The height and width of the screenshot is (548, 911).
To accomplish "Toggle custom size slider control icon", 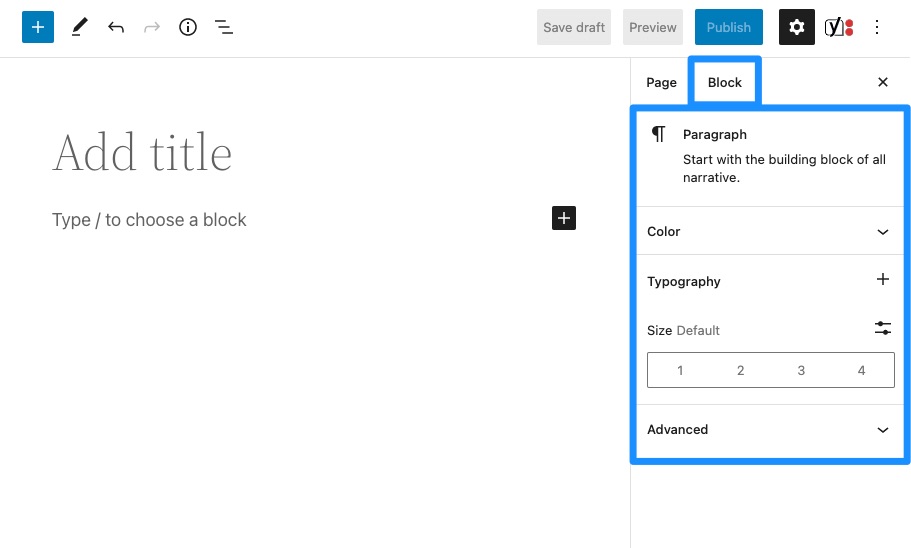I will coord(882,328).
